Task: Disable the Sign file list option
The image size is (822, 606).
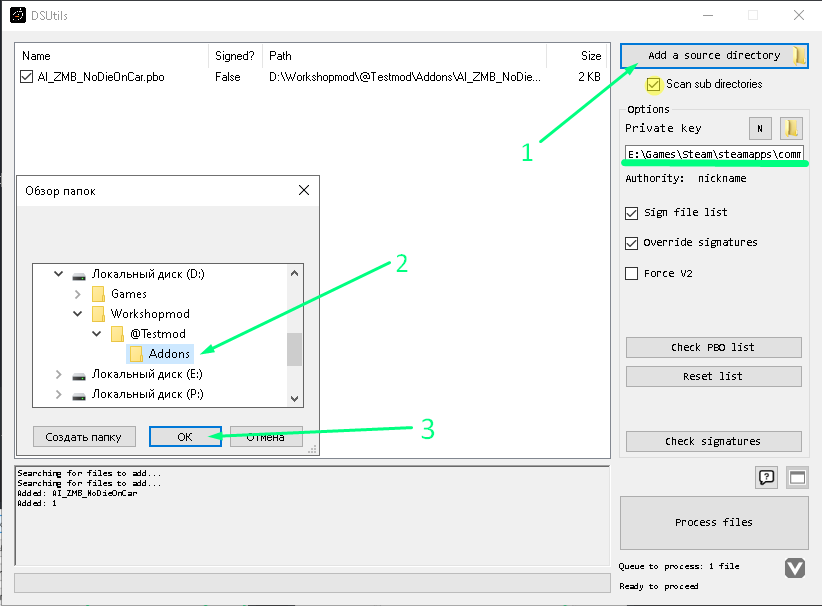Action: pos(632,213)
